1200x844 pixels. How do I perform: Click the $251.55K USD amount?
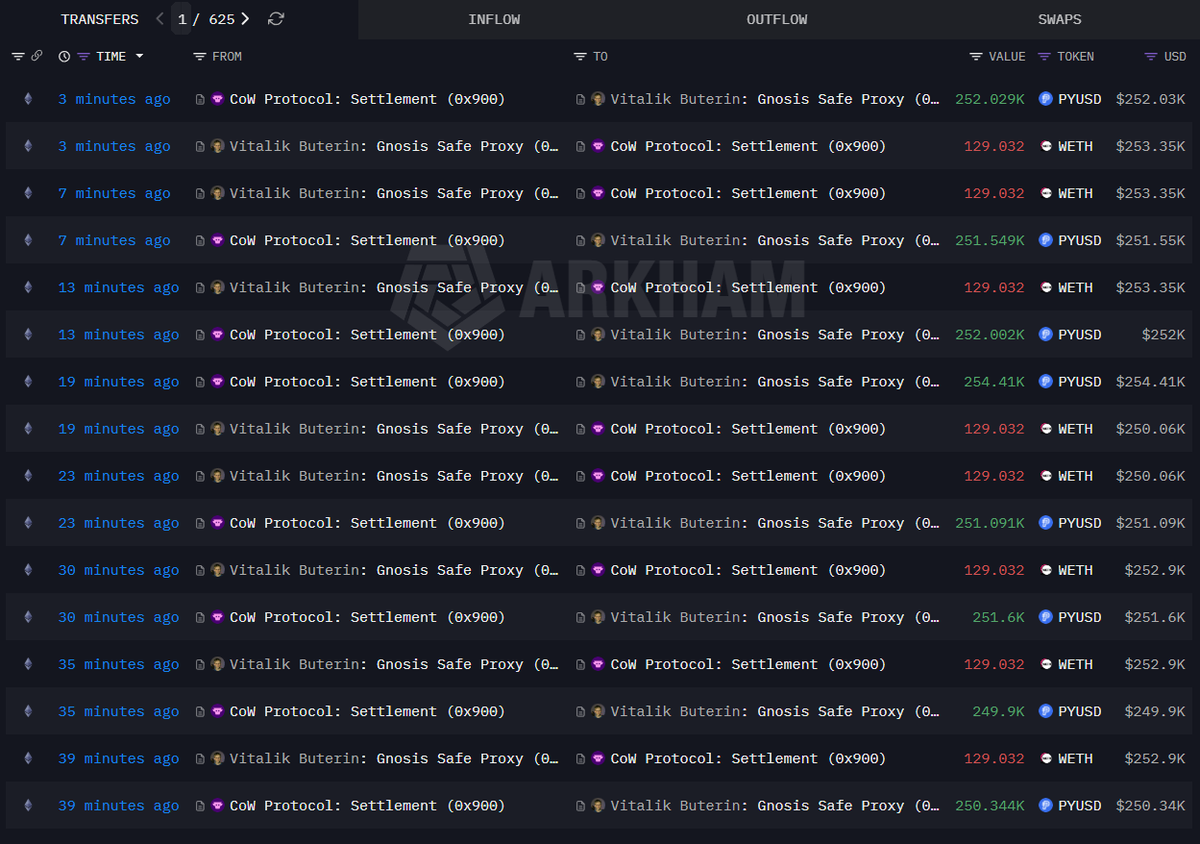pos(1150,241)
